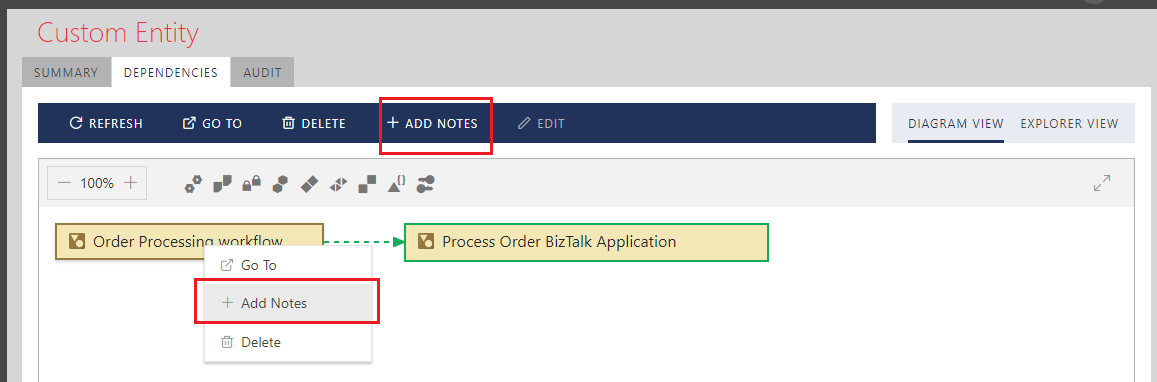1157x382 pixels.
Task: Click the double gears icon in diagram toolbar
Action: (x=193, y=184)
